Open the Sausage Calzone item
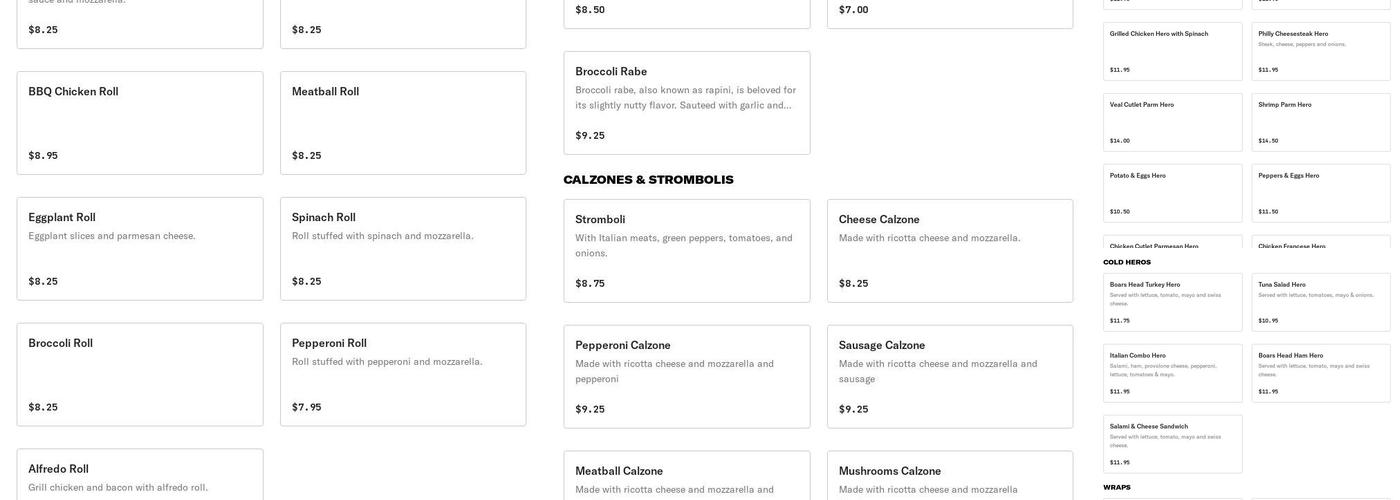The height and width of the screenshot is (500, 1400). 950,377
